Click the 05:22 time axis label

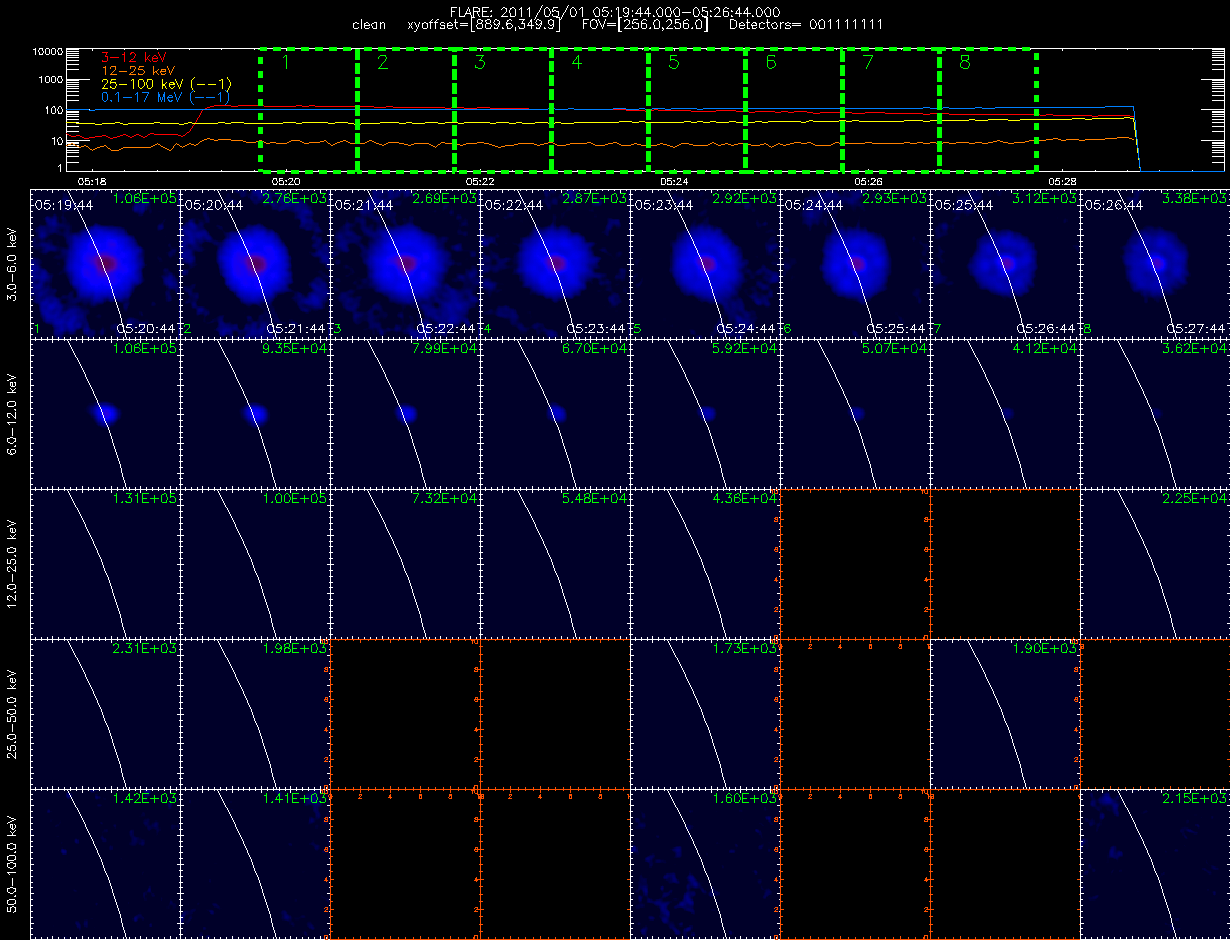coord(480,181)
